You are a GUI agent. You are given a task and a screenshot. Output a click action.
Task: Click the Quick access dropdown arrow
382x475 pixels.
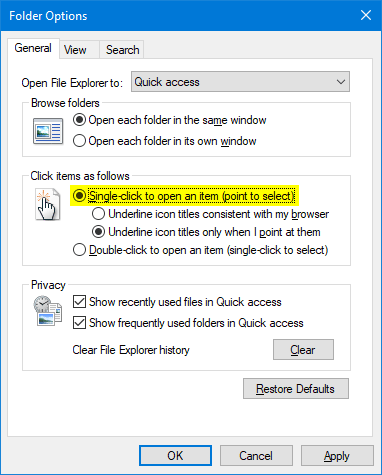(x=340, y=82)
